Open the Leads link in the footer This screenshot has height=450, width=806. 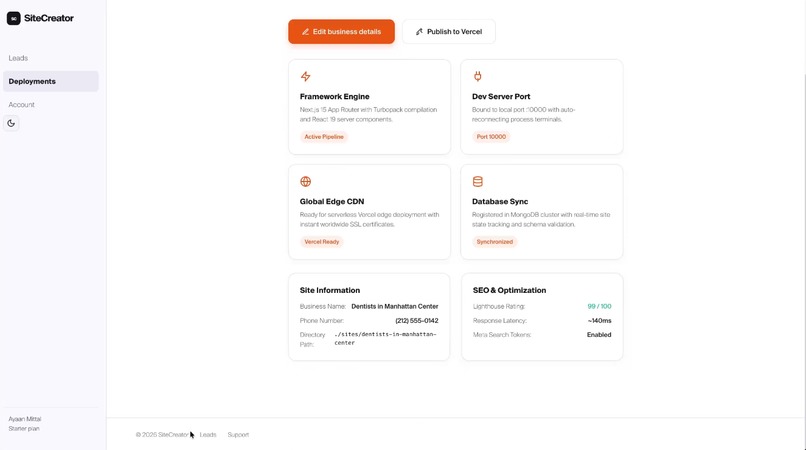coord(208,435)
